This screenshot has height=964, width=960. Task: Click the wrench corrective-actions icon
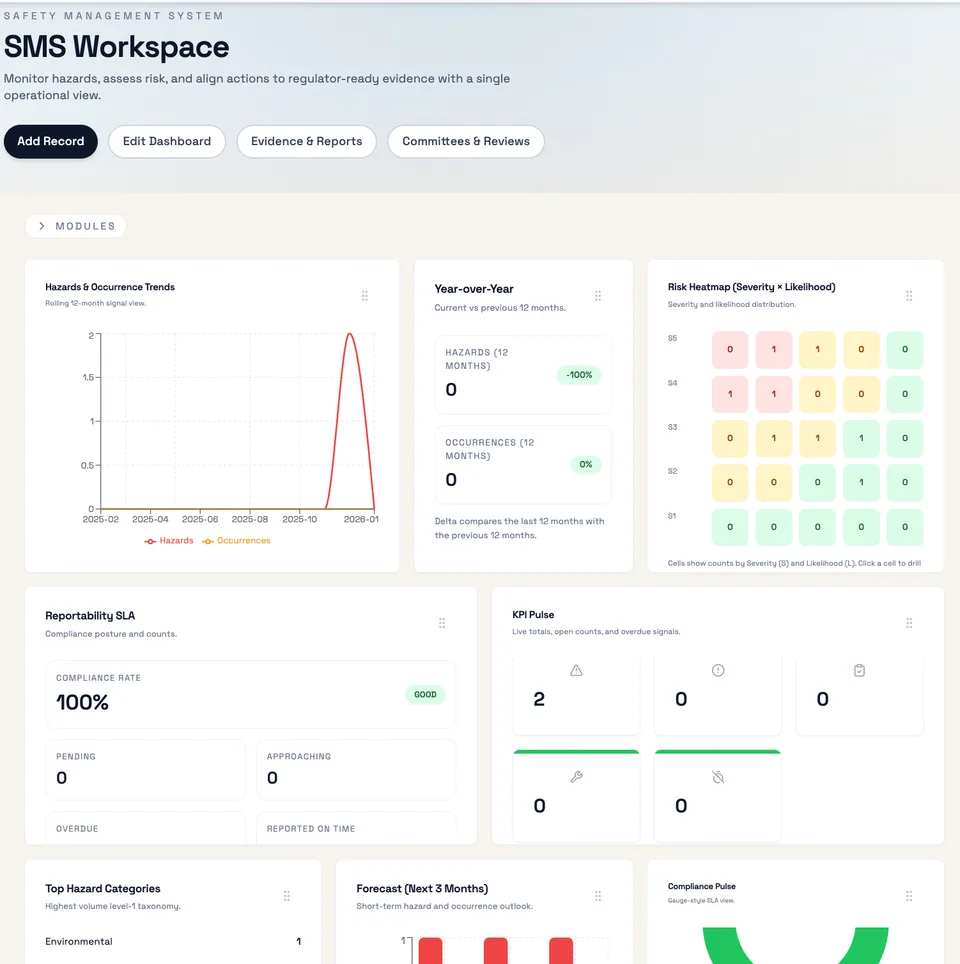click(576, 776)
